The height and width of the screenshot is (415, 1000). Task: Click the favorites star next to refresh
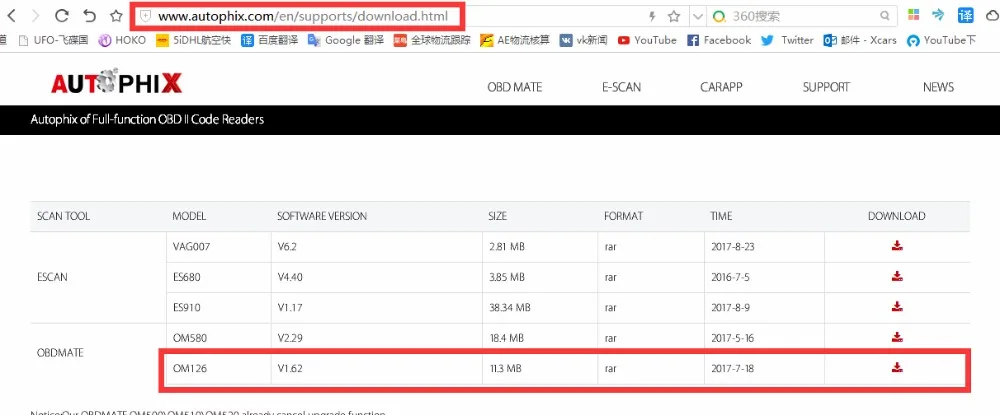[116, 16]
